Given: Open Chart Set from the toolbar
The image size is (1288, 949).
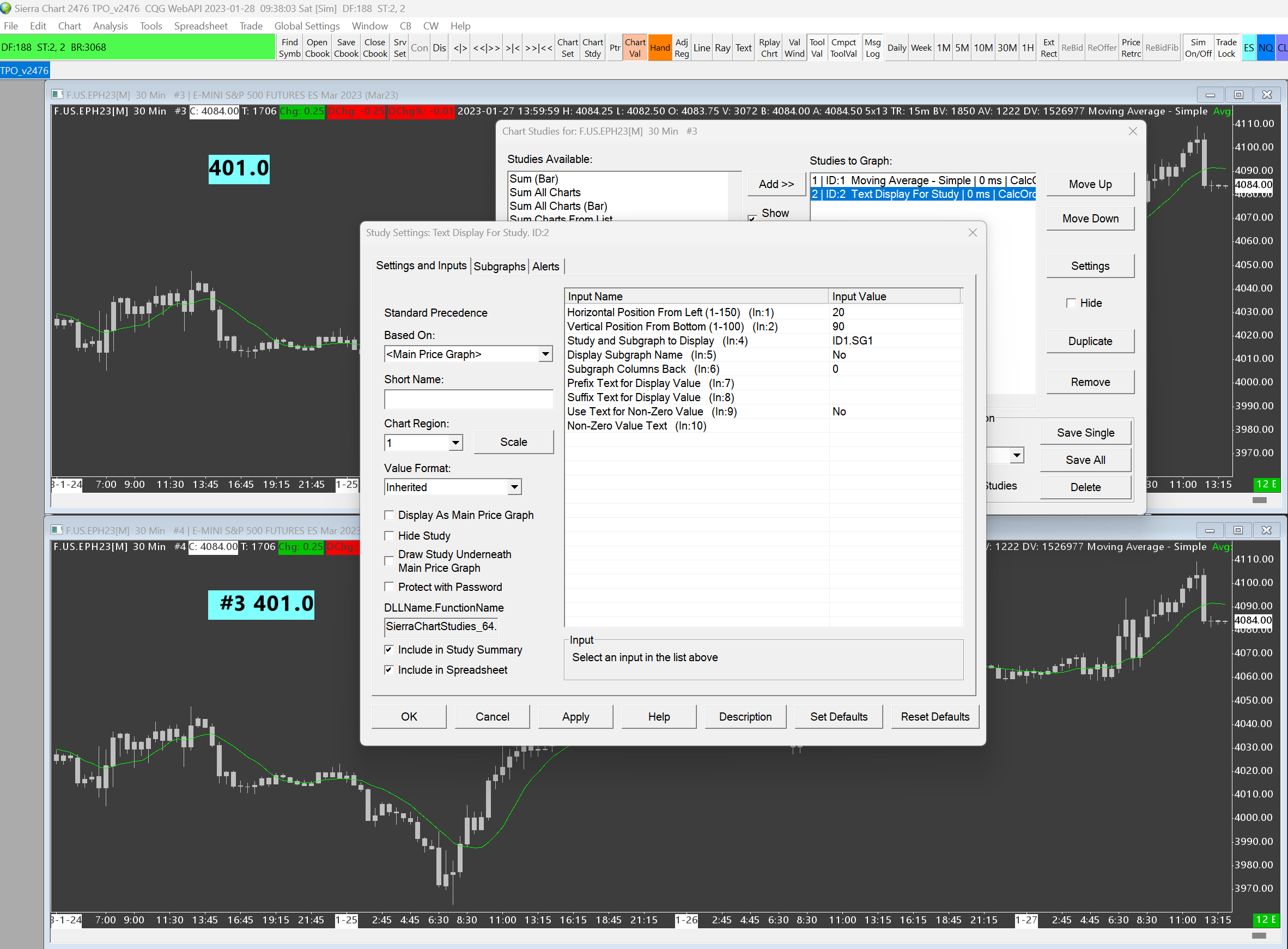Looking at the screenshot, I should coord(567,47).
